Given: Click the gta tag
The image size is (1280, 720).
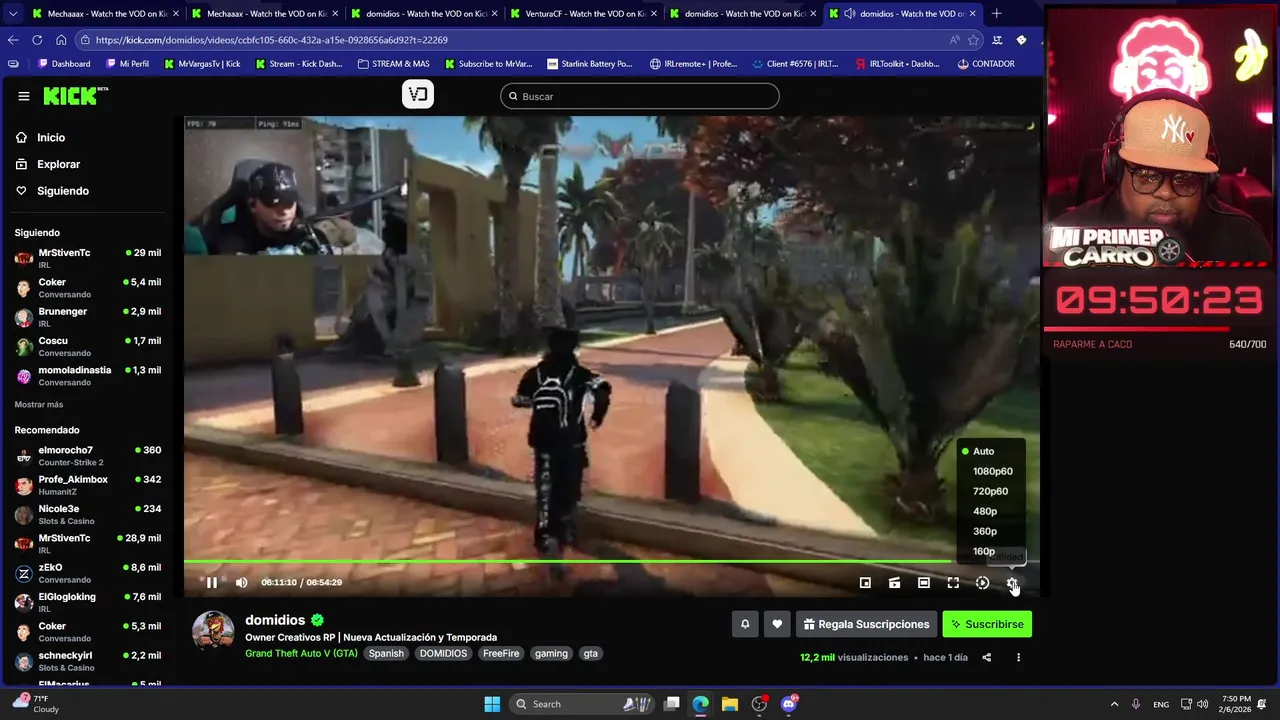Looking at the screenshot, I should (x=591, y=653).
